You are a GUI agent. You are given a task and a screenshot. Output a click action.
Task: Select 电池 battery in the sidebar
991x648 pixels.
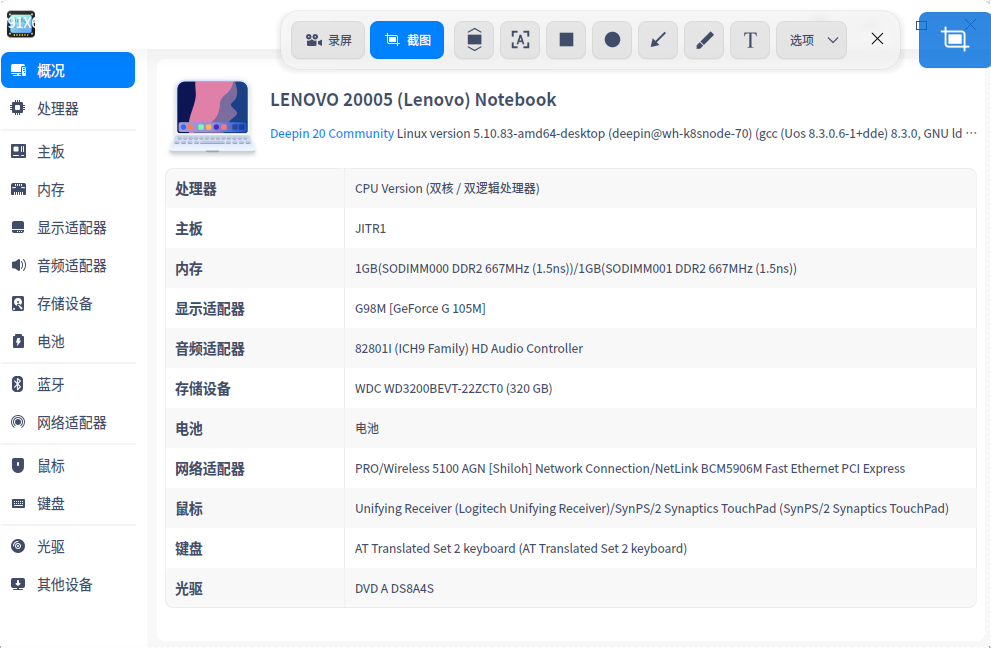(x=52, y=341)
